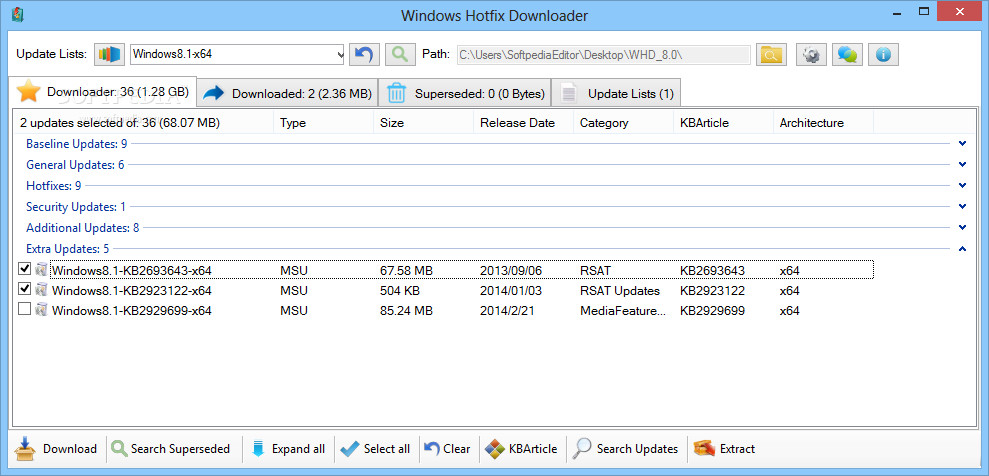Collapse the Extra Updates: 5 chevron
This screenshot has height=476, width=989.
tap(962, 248)
